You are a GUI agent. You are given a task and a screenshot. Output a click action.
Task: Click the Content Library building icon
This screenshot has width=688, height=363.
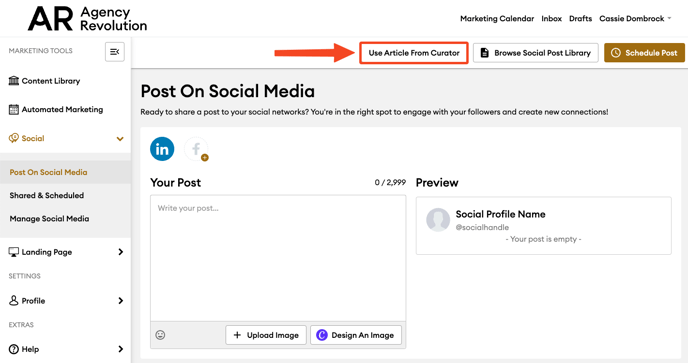click(14, 81)
